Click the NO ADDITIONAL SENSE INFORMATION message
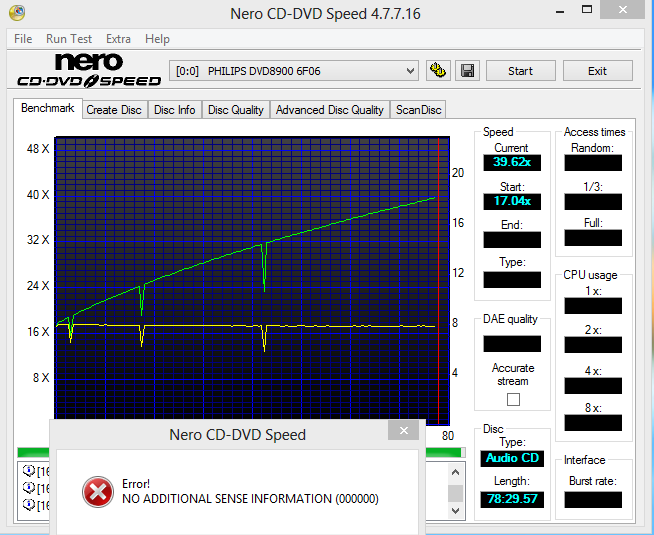The height and width of the screenshot is (535, 654). pos(250,499)
